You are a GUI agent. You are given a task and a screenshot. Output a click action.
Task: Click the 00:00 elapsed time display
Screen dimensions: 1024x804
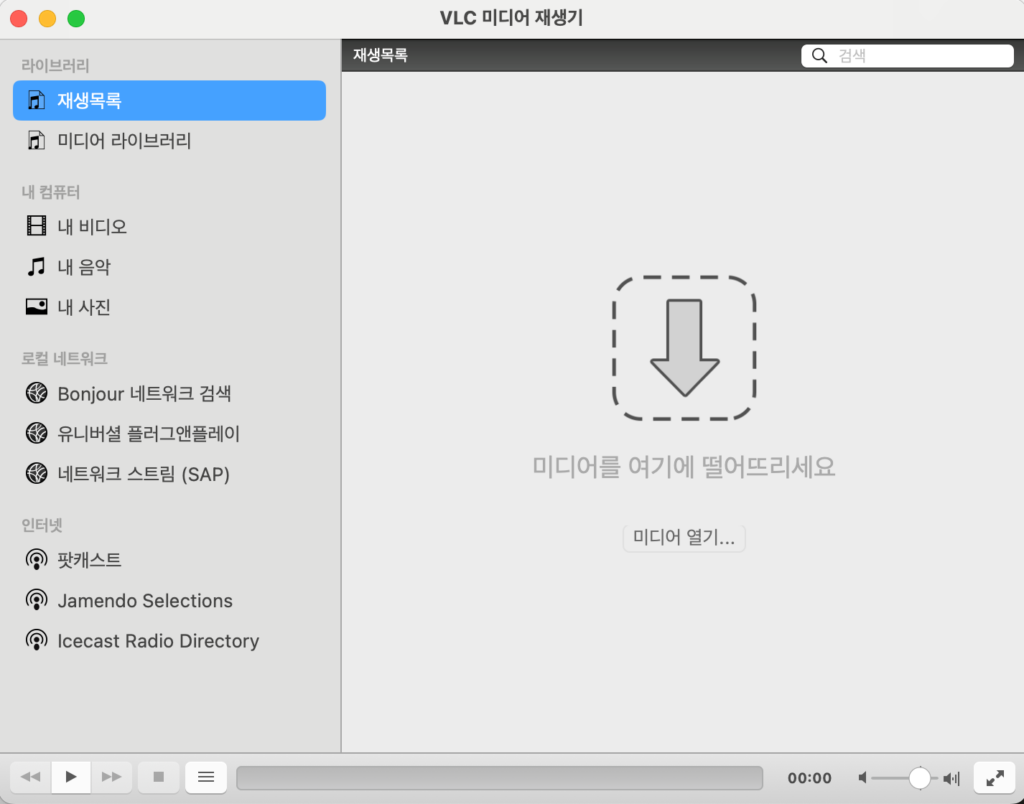(809, 777)
